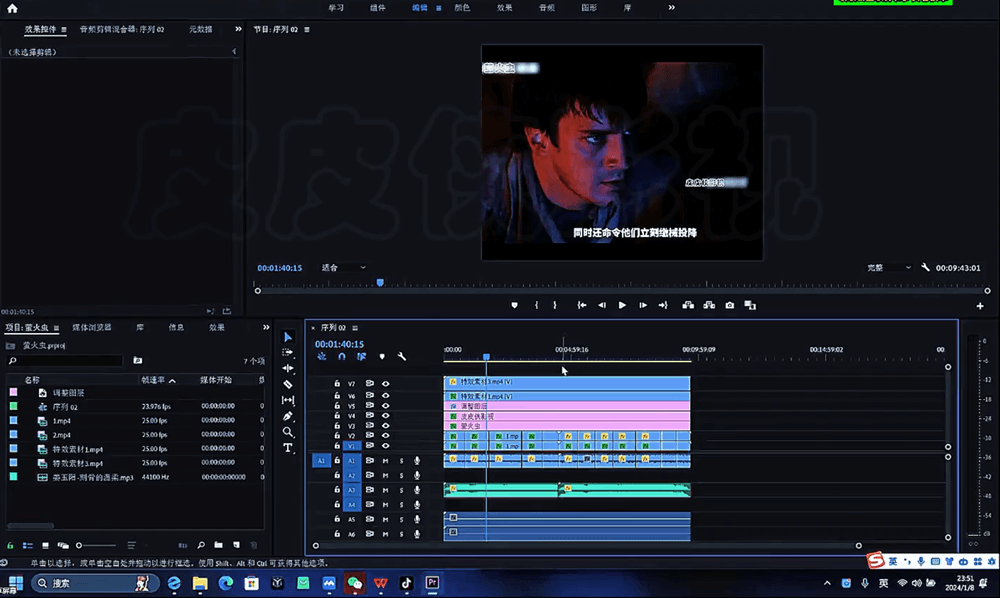Image resolution: width=1000 pixels, height=598 pixels.
Task: Switch to 音频 workspace
Action: (x=547, y=8)
